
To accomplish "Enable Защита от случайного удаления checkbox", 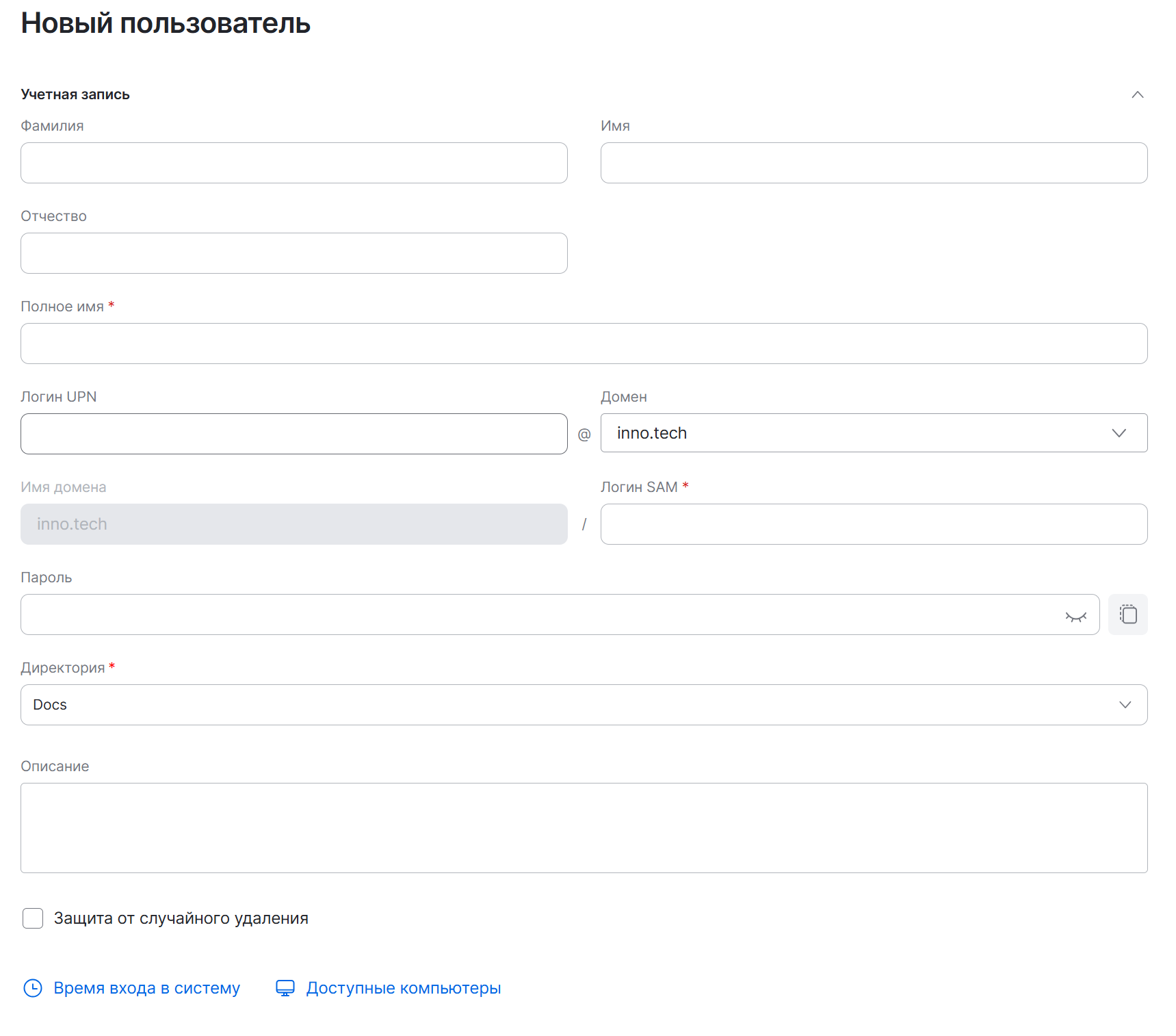I will click(33, 918).
